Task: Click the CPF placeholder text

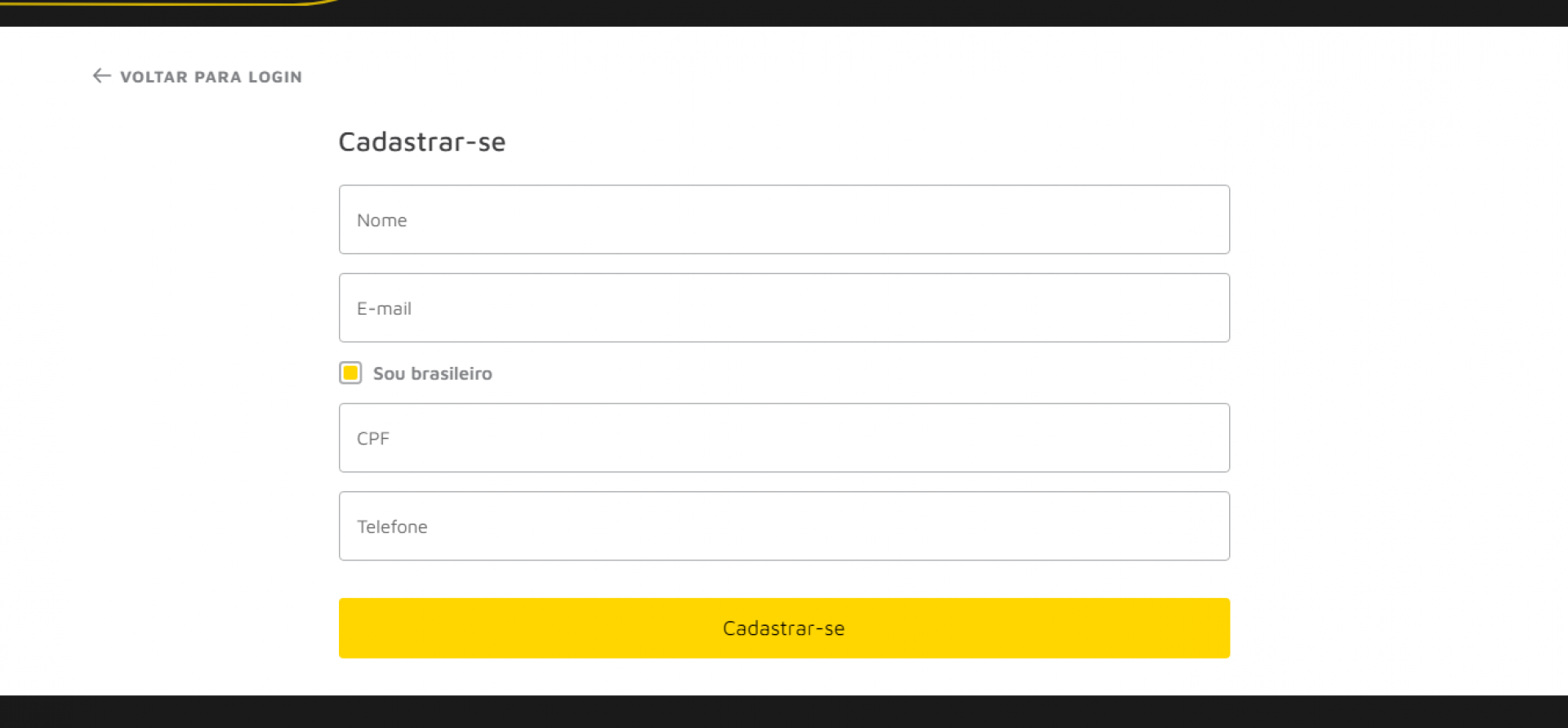Action: click(x=372, y=439)
